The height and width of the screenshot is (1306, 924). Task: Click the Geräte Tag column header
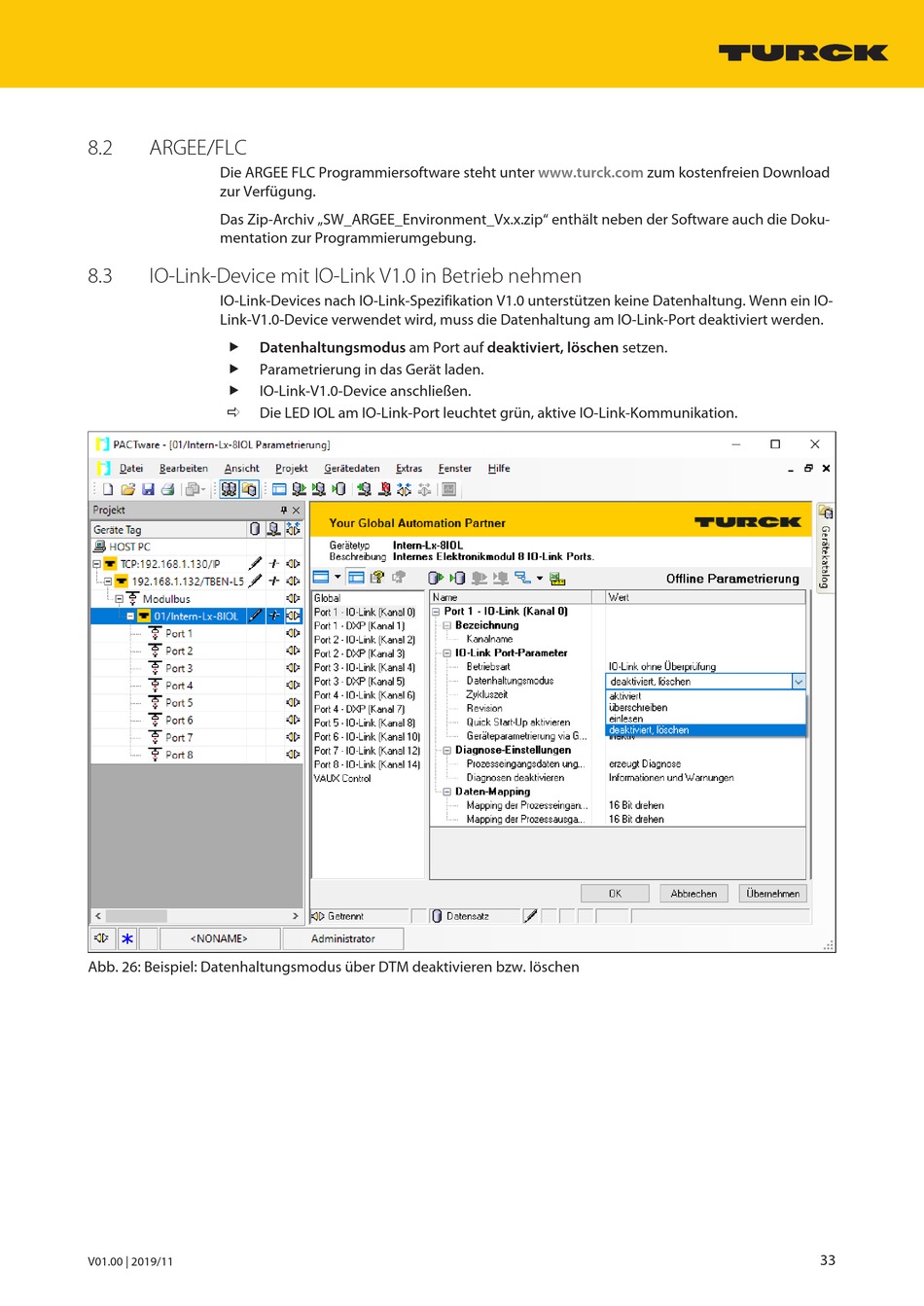tap(169, 530)
